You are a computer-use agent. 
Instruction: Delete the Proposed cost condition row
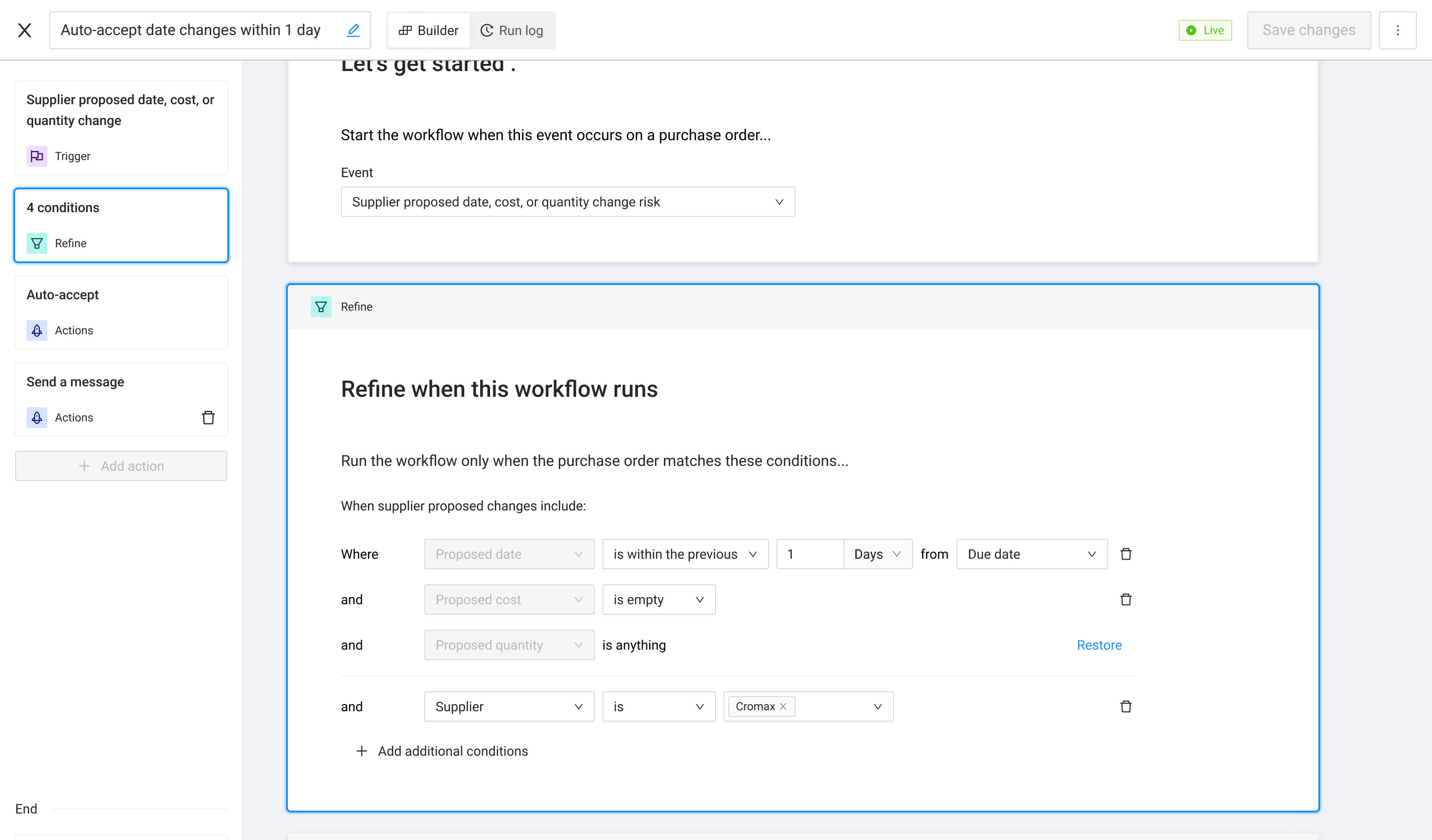pos(1125,599)
